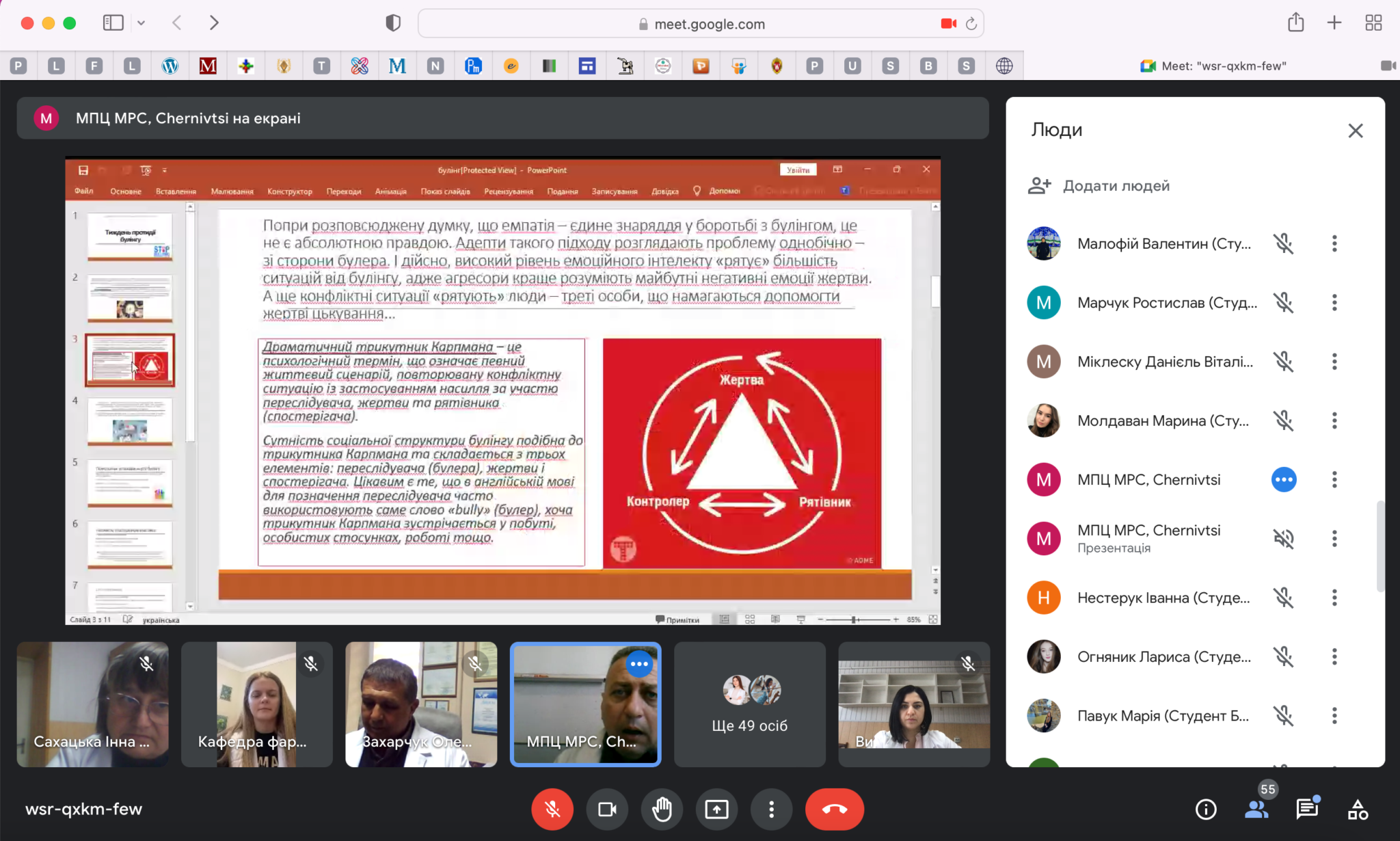
Task: Toggle microphone mute button
Action: [x=552, y=810]
